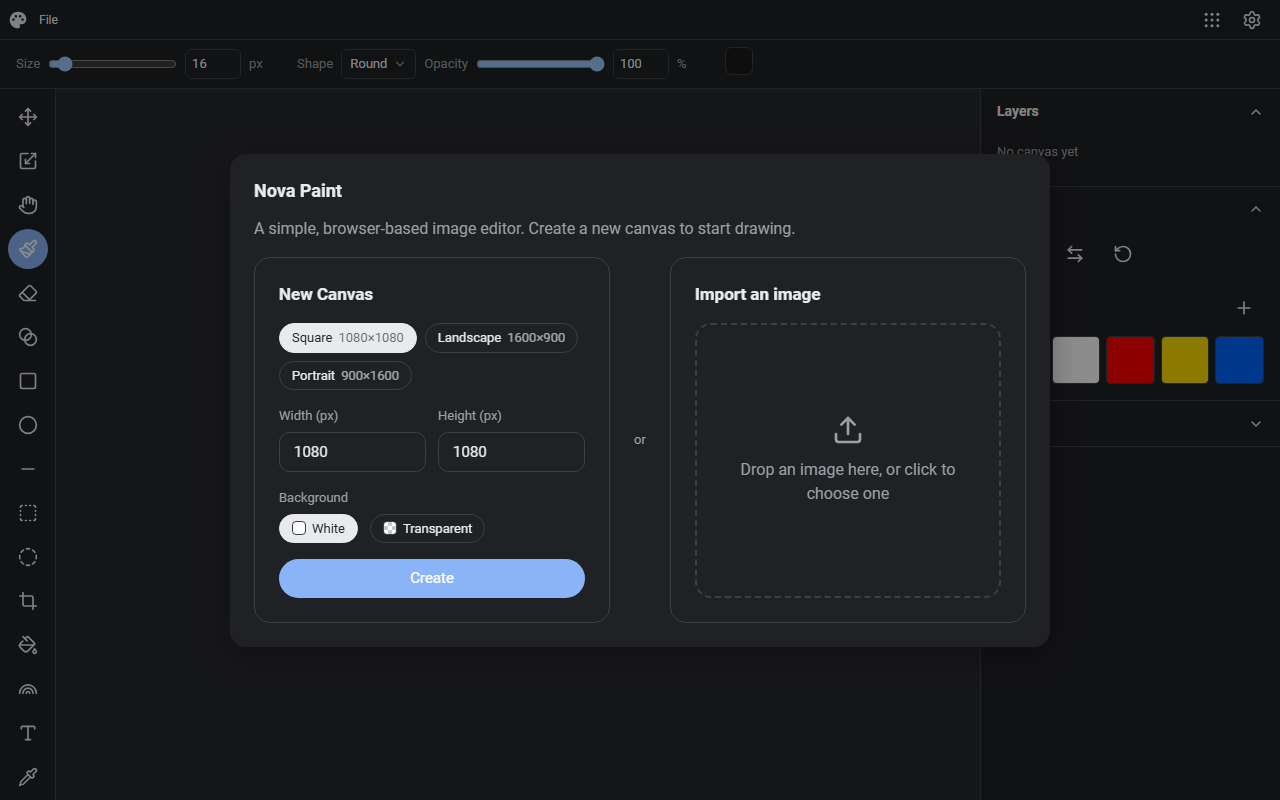Select the Eraser tool
Viewport: 1280px width, 800px height.
click(28, 293)
